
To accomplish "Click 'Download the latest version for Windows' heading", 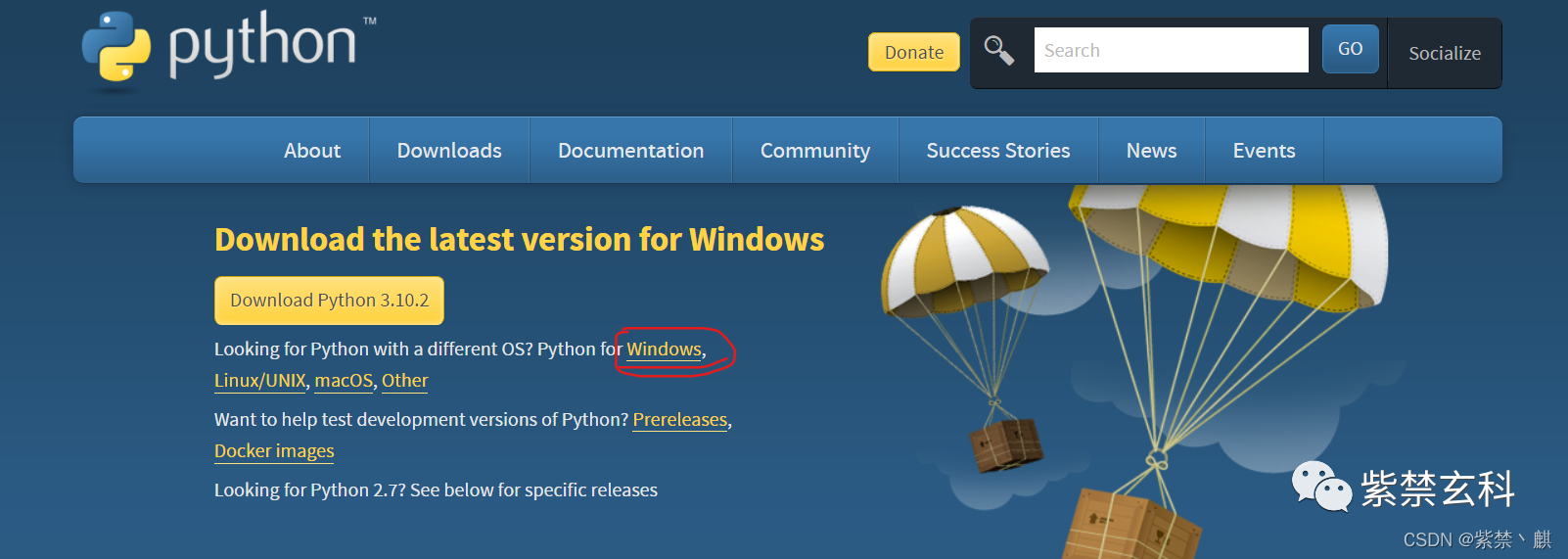I will tap(519, 240).
